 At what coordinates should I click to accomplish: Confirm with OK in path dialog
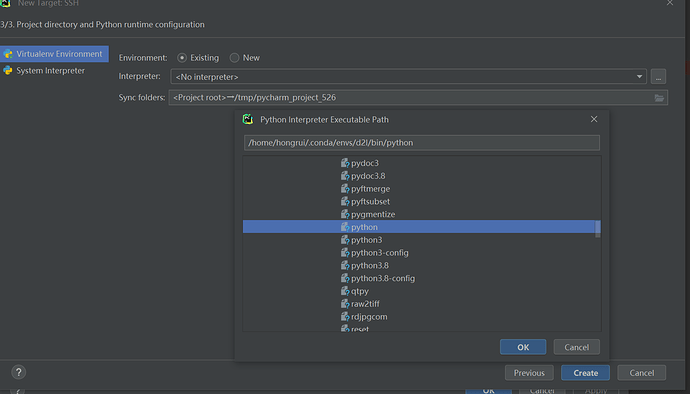(523, 347)
